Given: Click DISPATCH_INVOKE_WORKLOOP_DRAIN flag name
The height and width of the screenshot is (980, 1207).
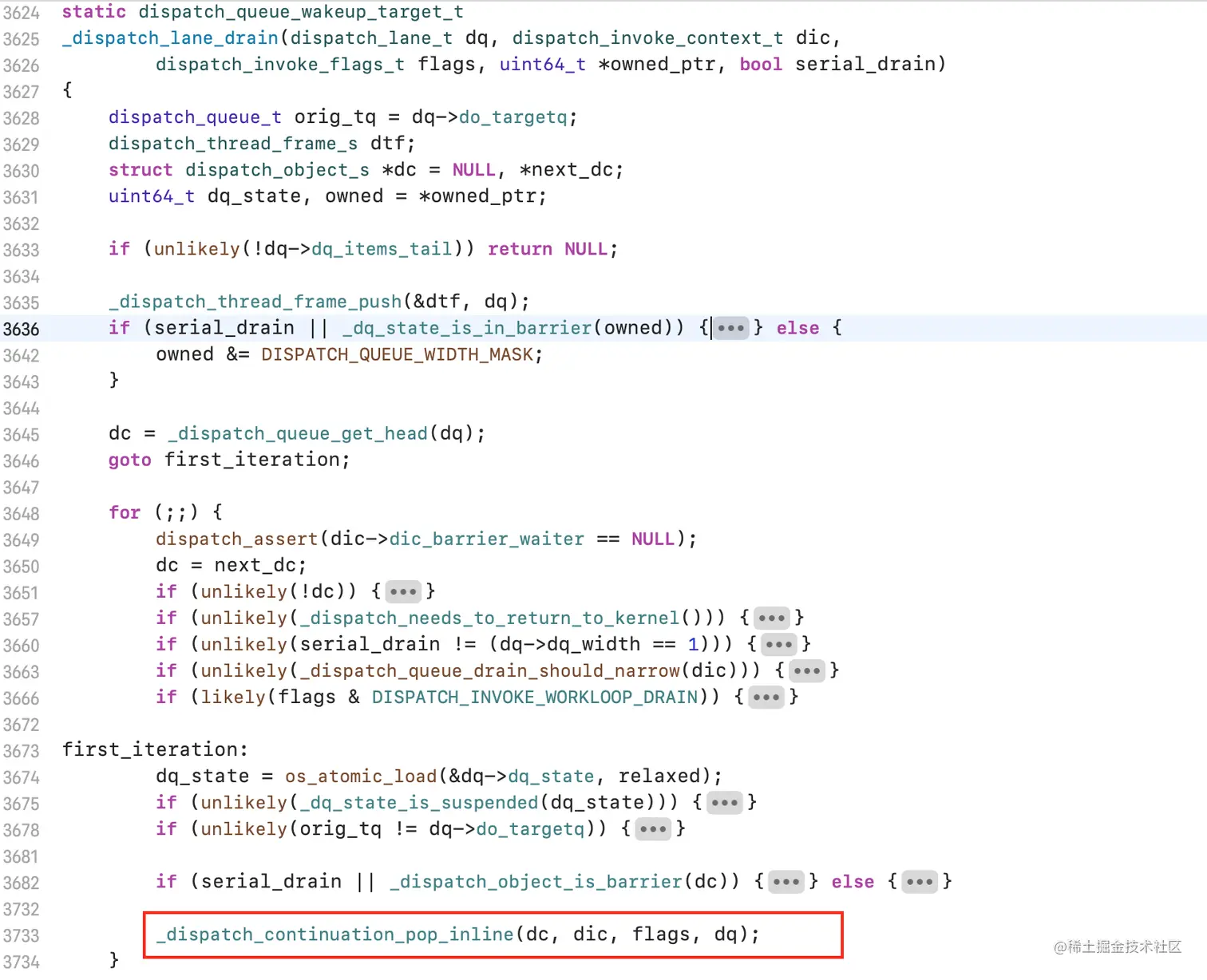Looking at the screenshot, I should click(535, 697).
